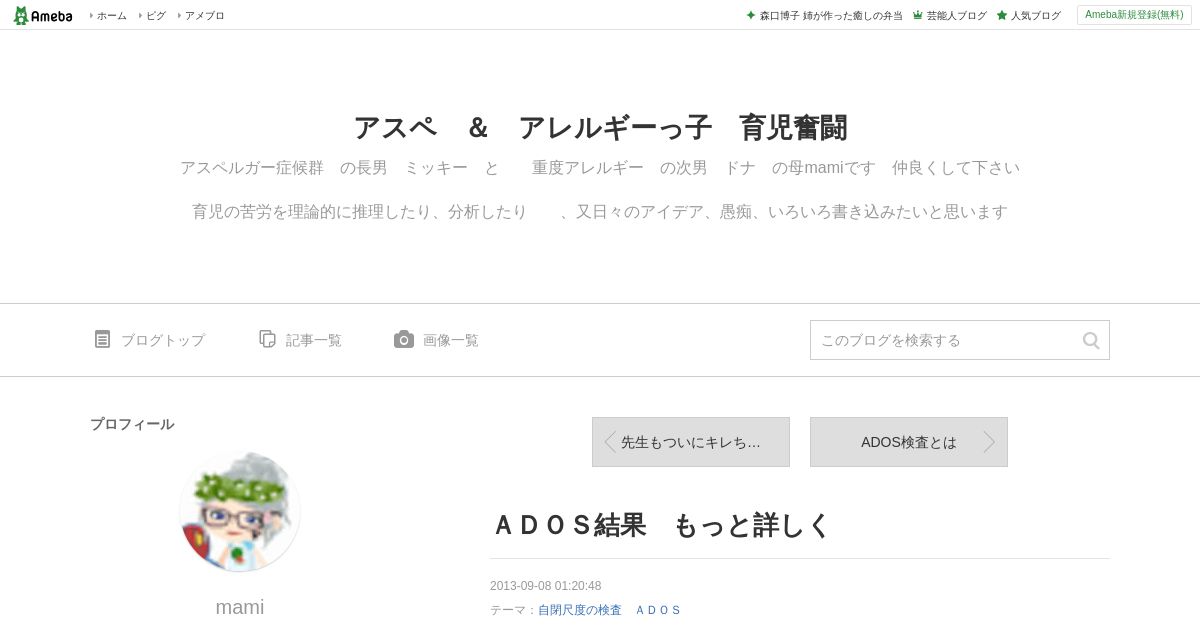Click small arrow icon before ホーム
The height and width of the screenshot is (630, 1200).
point(92,16)
